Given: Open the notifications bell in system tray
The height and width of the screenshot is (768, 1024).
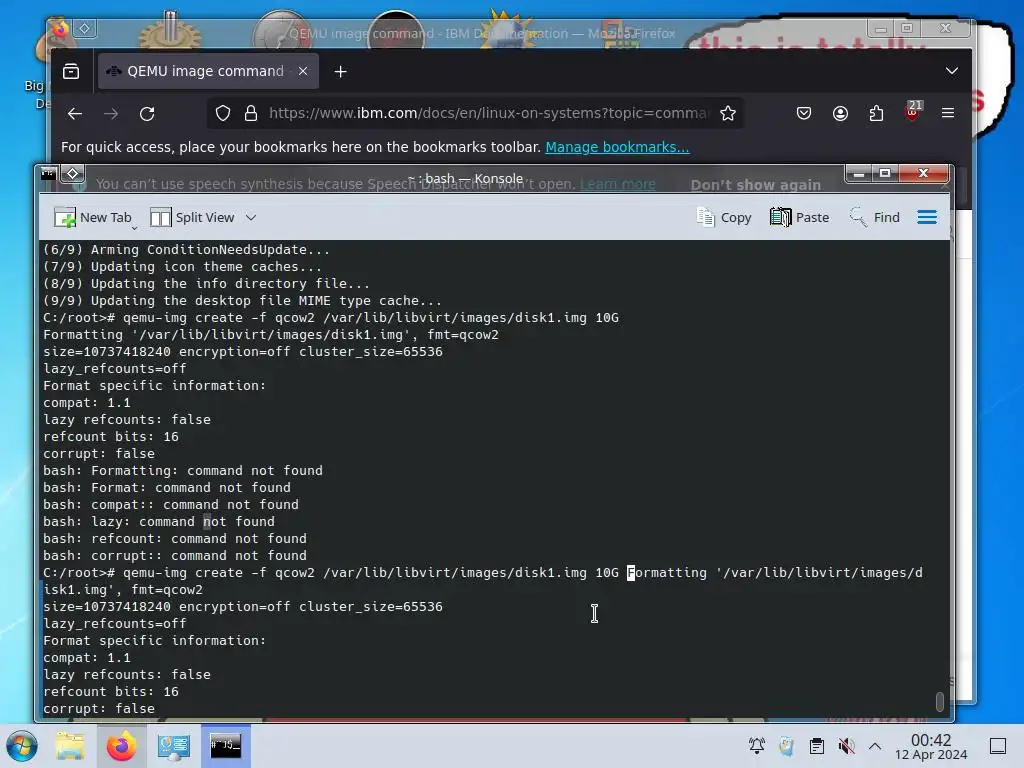Looking at the screenshot, I should click(757, 746).
